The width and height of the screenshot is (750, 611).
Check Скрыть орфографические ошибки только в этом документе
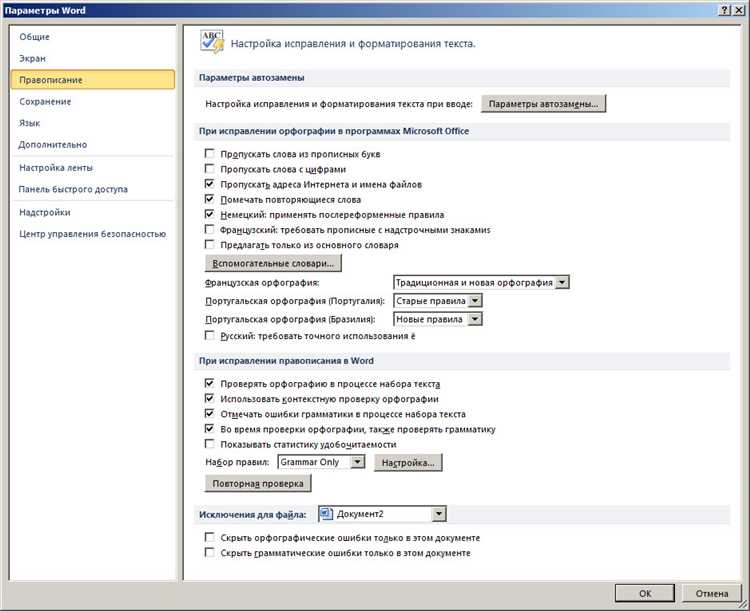(x=210, y=537)
